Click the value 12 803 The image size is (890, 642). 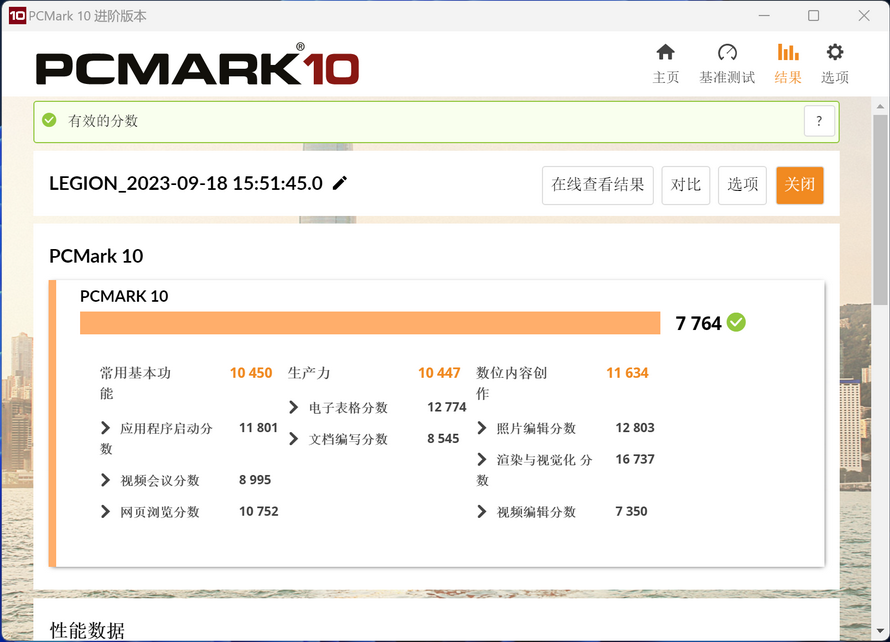click(x=635, y=427)
